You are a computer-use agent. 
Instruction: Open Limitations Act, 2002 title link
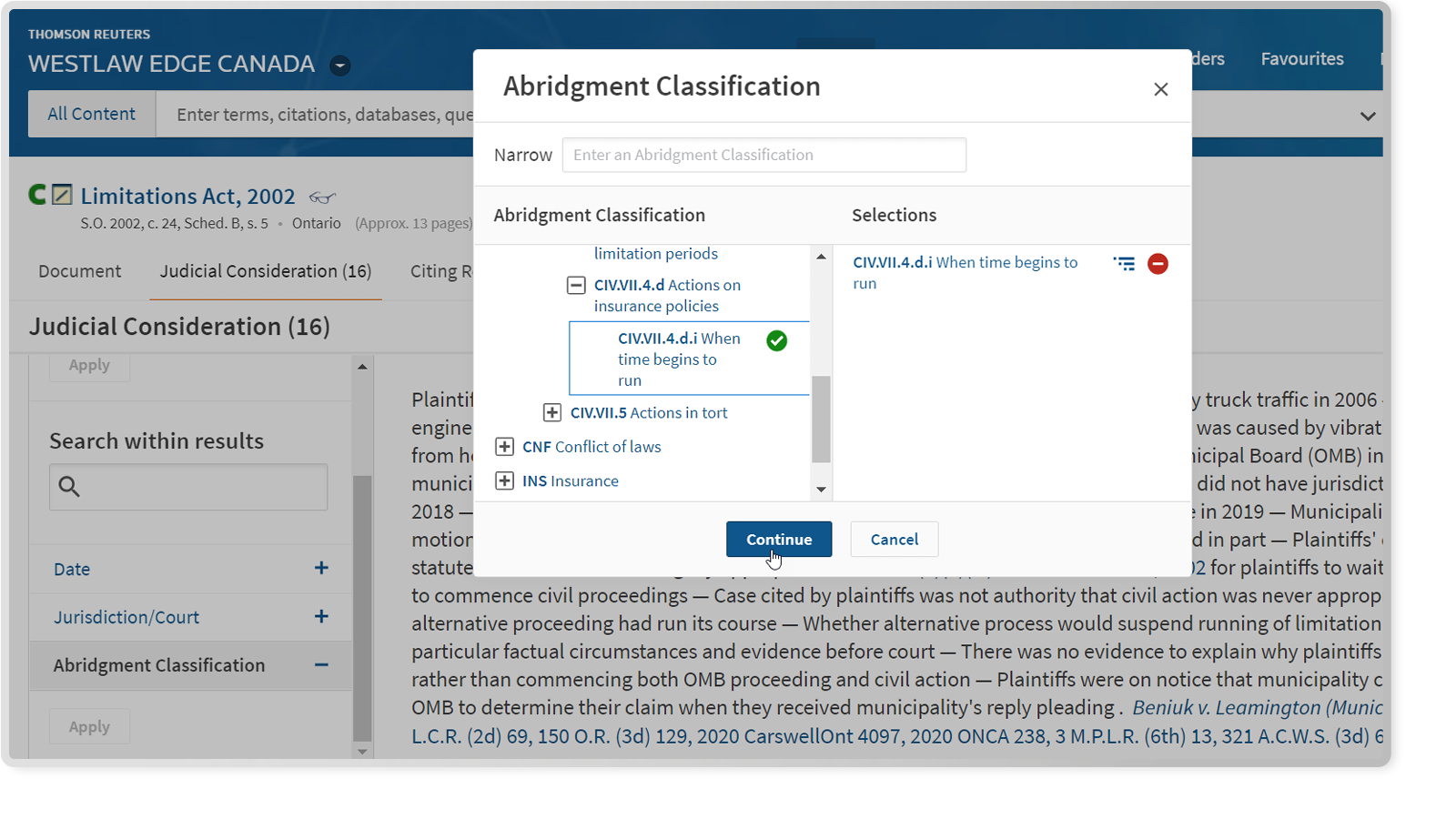pyautogui.click(x=187, y=196)
